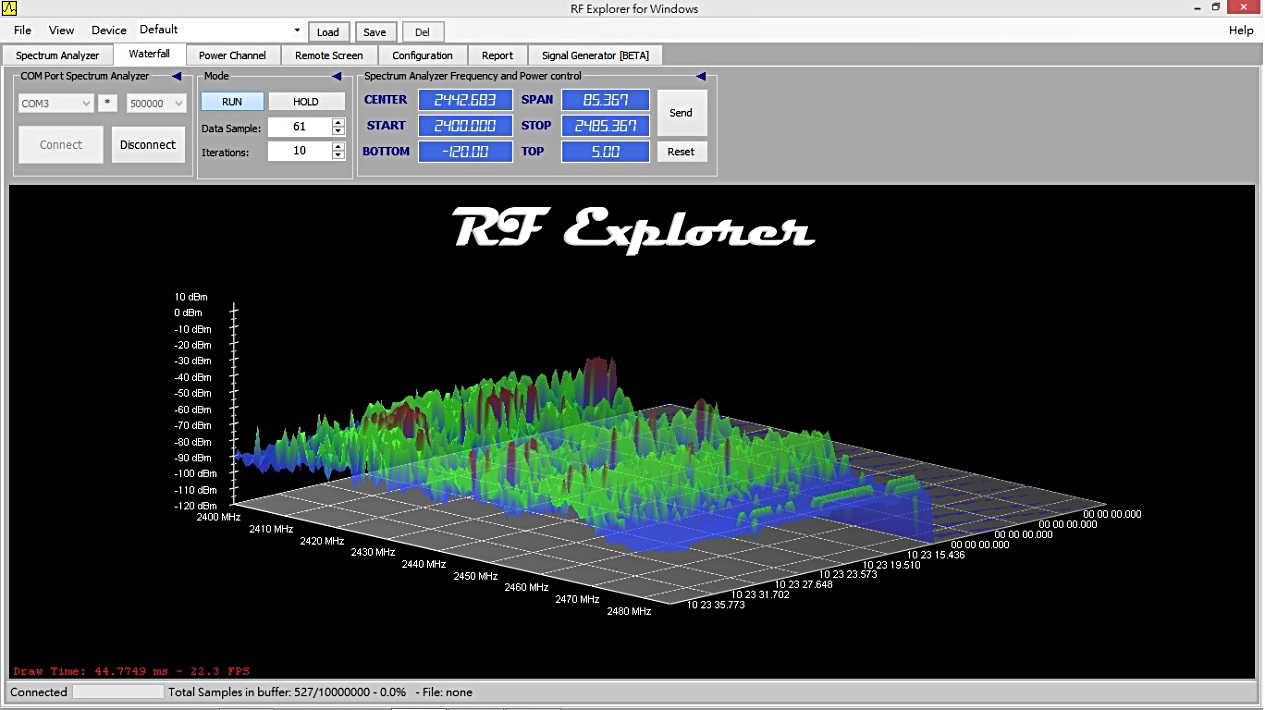Edit the STOP frequency field
The image size is (1265, 710).
(x=606, y=126)
